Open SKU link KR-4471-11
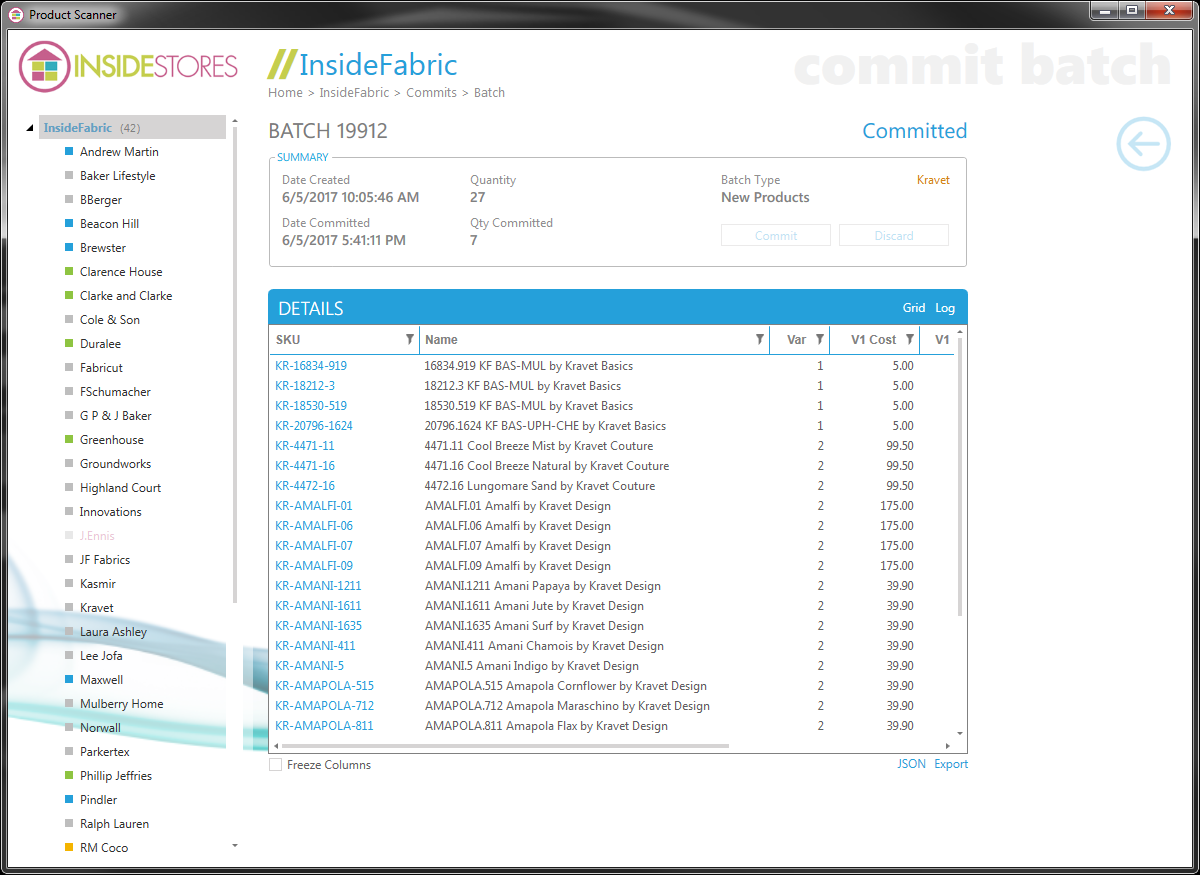This screenshot has height=875, width=1200. (305, 446)
